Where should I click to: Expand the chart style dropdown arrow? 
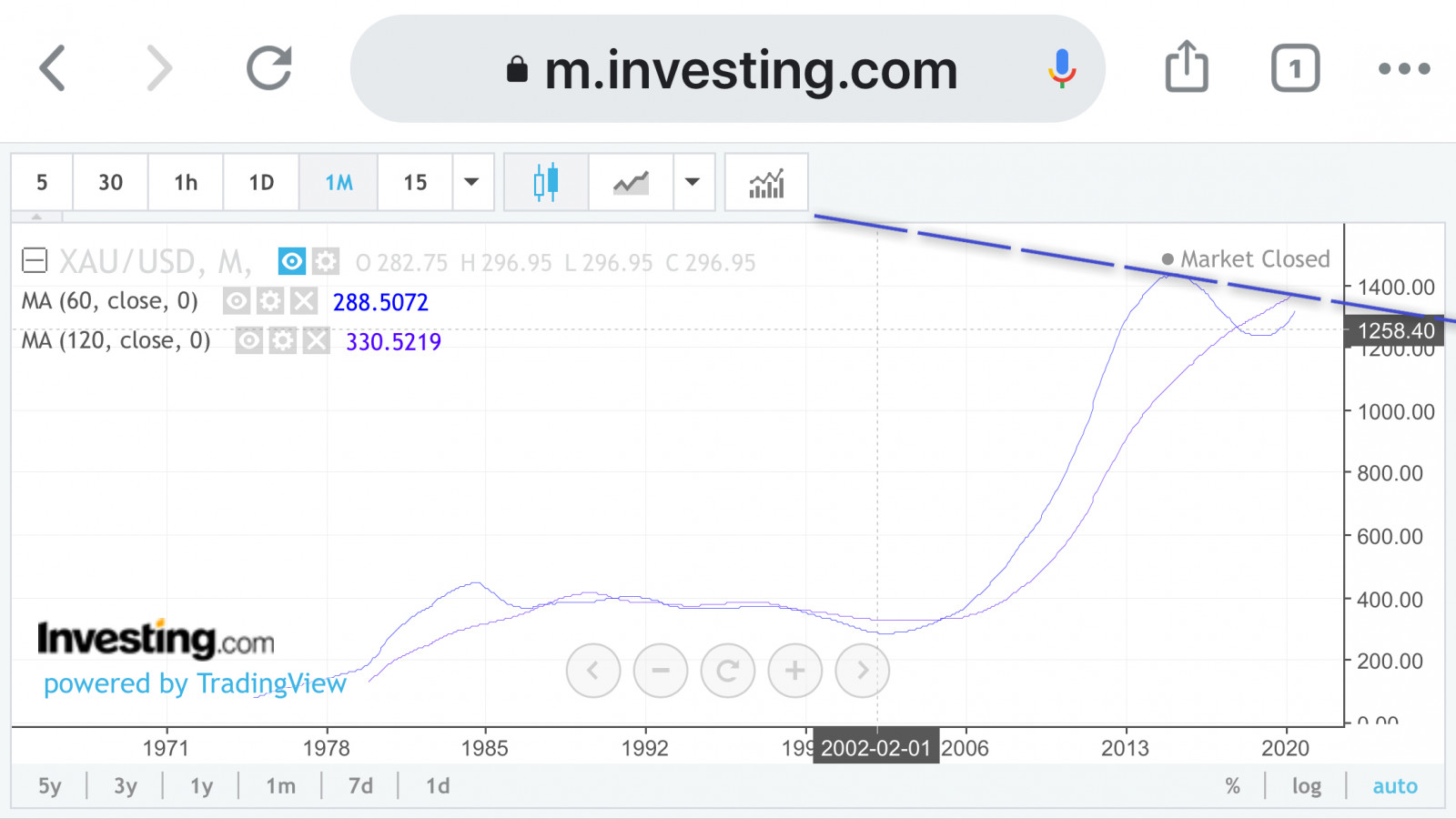tap(693, 182)
